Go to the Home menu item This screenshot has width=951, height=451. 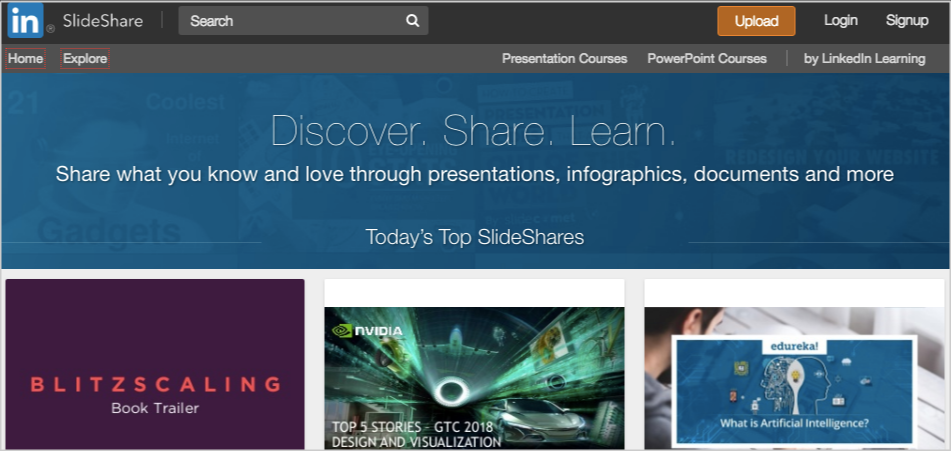click(x=25, y=59)
